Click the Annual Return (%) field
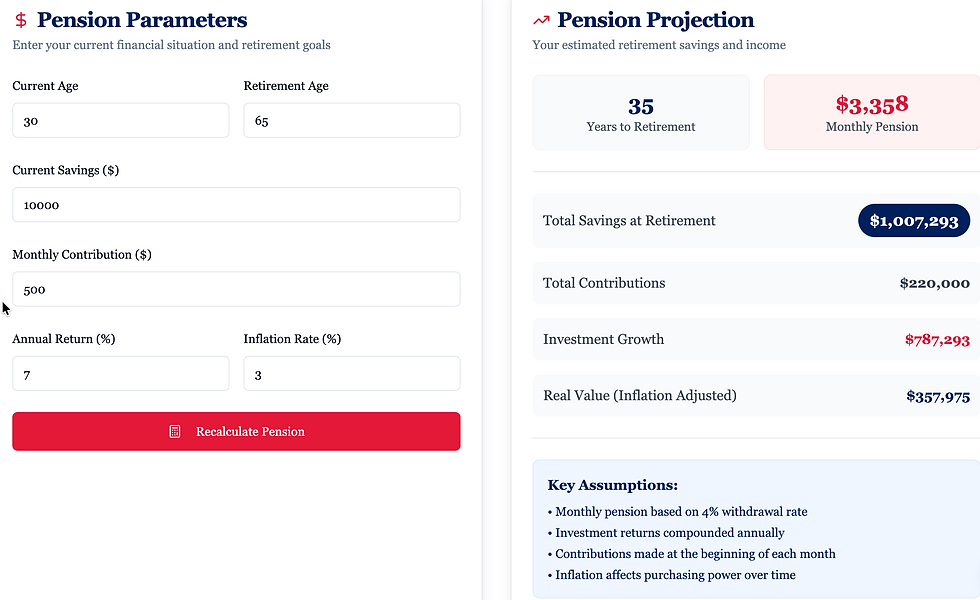The width and height of the screenshot is (980, 600). pos(120,373)
